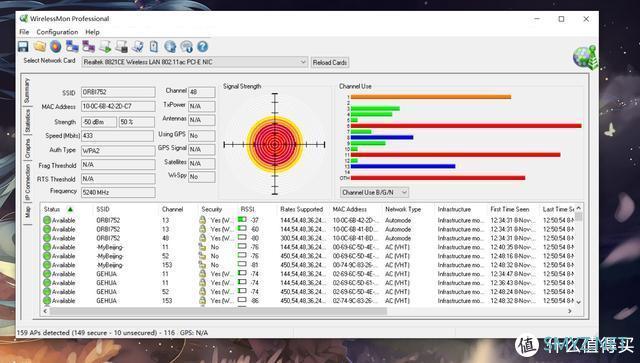
Task: Click the floppy disk save icon
Action: (23, 47)
